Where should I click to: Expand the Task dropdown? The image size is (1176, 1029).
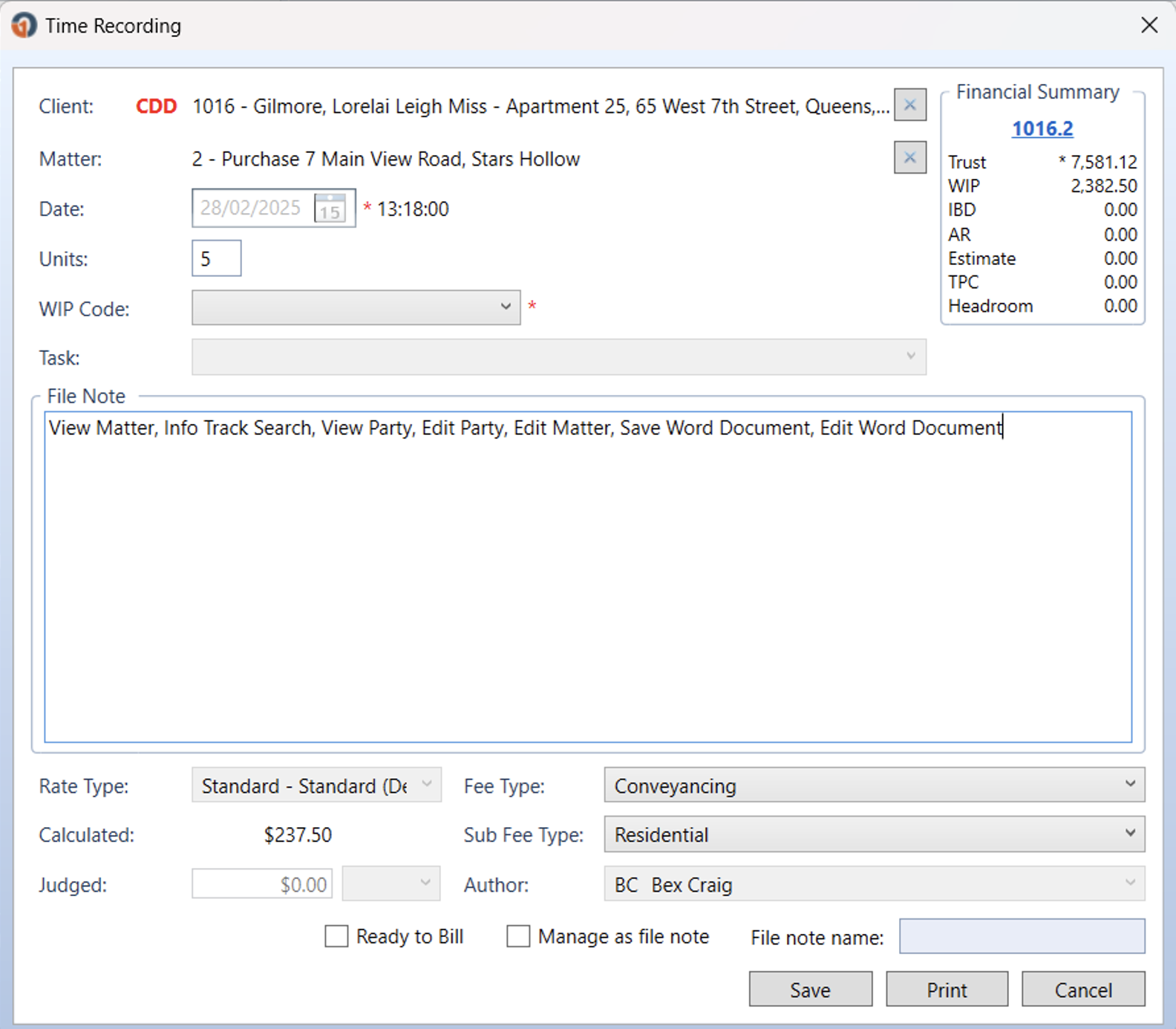pyautogui.click(x=559, y=357)
